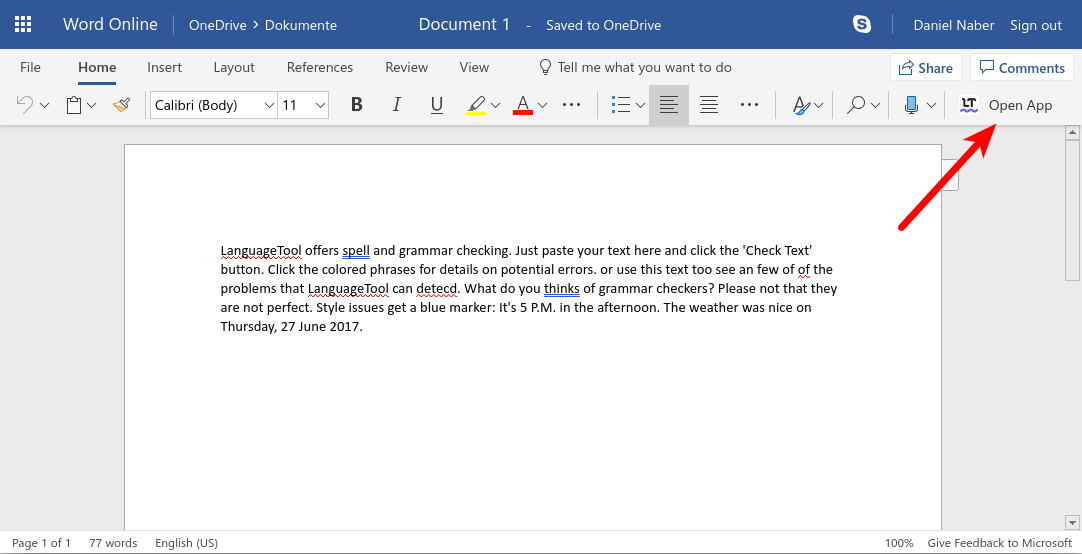The height and width of the screenshot is (554, 1082).
Task: Expand the Dictate dropdown arrow
Action: coord(931,106)
